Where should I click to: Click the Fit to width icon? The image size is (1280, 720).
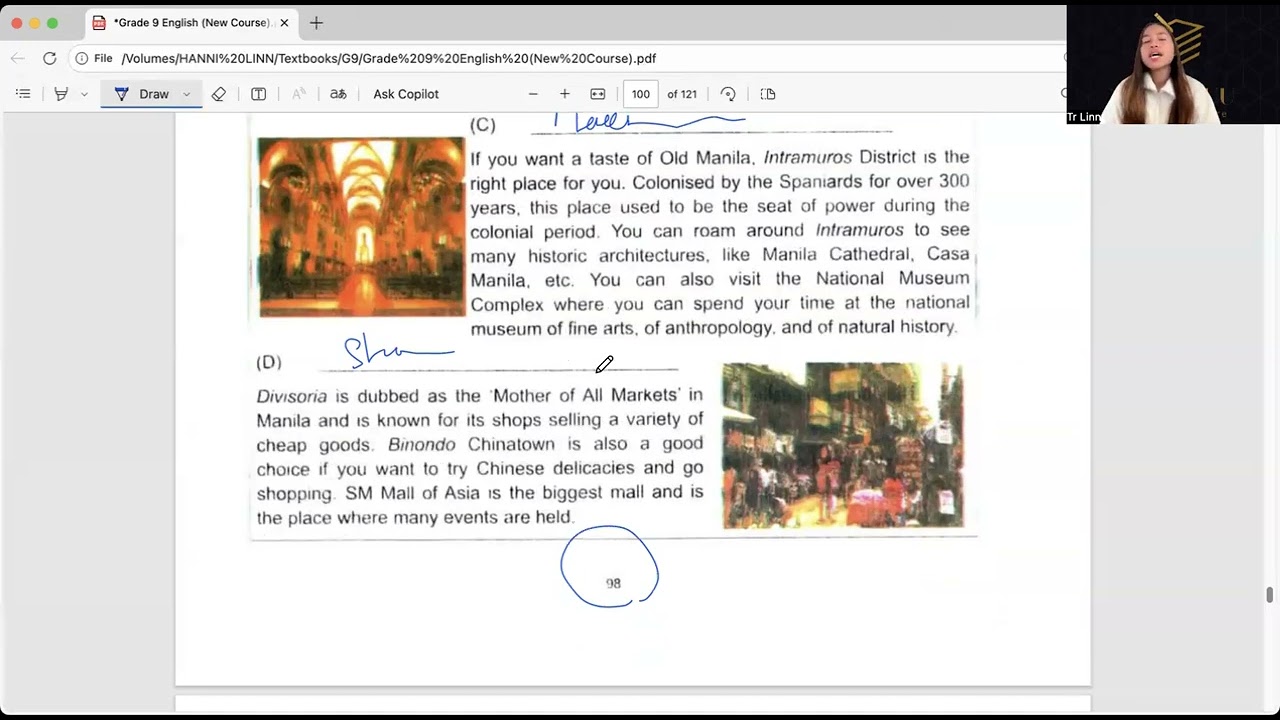click(x=598, y=94)
